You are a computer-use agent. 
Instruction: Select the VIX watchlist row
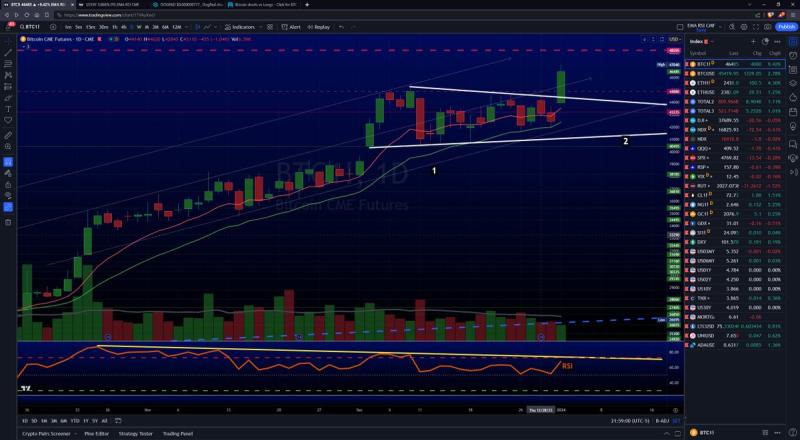point(735,176)
